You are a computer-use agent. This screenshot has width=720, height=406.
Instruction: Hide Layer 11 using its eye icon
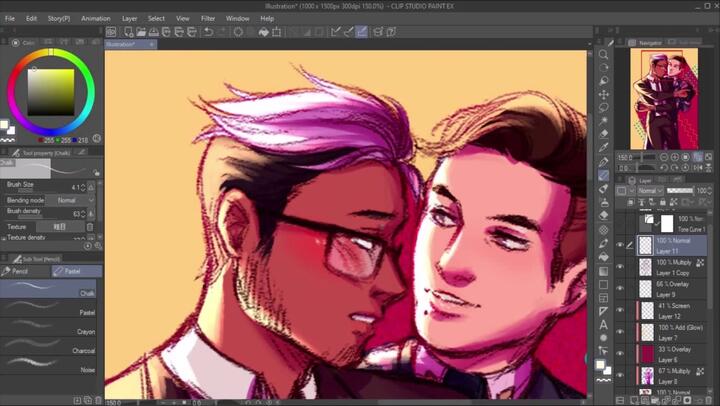(620, 244)
